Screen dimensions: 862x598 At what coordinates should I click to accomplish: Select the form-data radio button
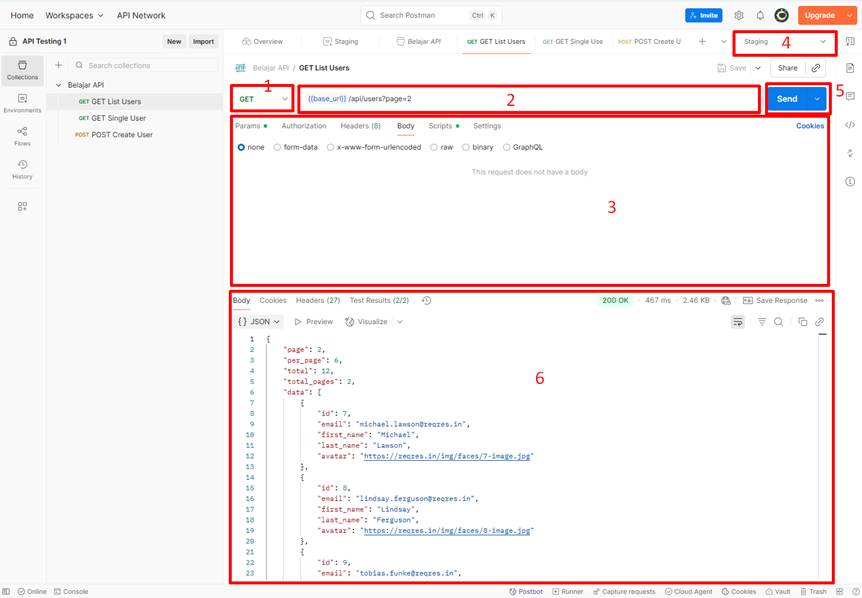coord(277,147)
